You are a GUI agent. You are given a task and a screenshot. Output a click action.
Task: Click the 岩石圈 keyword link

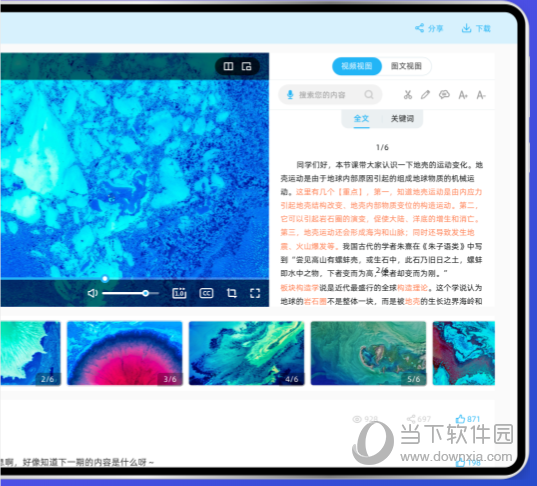[x=315, y=302]
